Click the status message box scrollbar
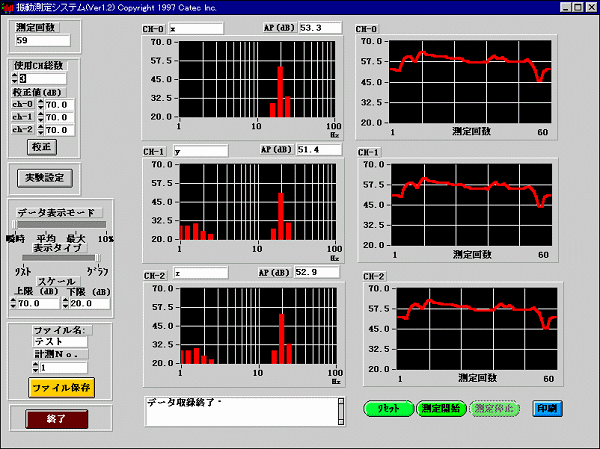Screen dimensions: 600x449 tap(341, 411)
